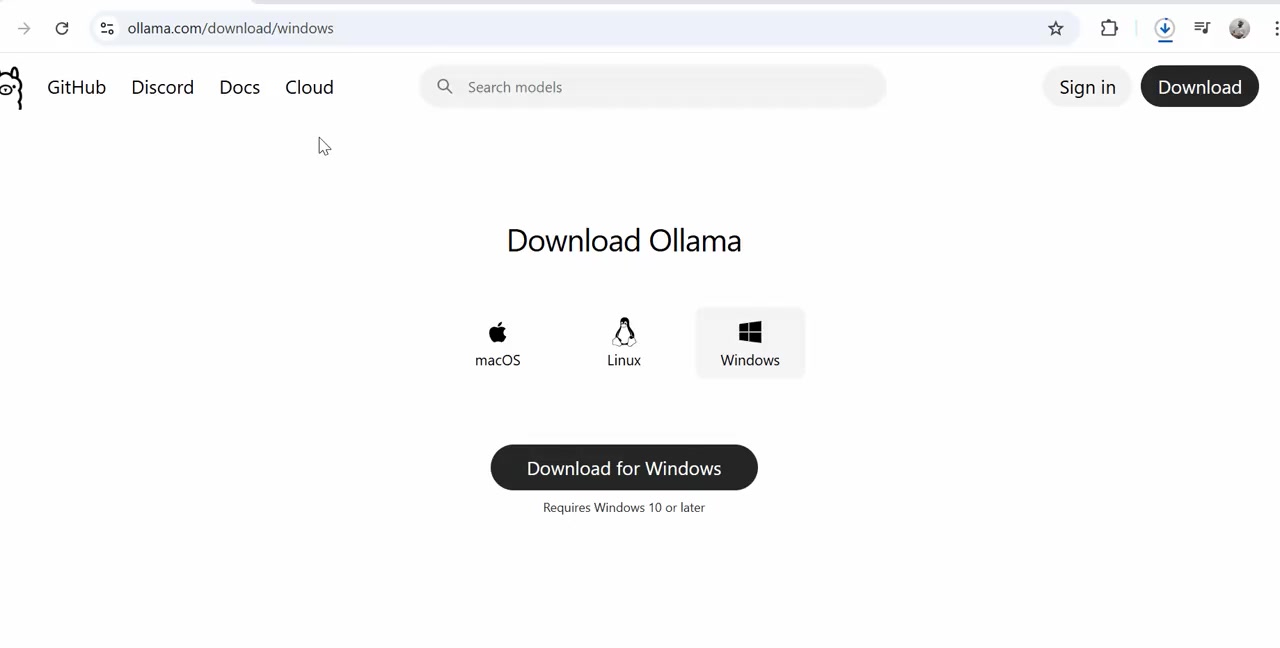This screenshot has width=1280, height=648.
Task: Click the Ollama llama logo
Action: coord(12,87)
